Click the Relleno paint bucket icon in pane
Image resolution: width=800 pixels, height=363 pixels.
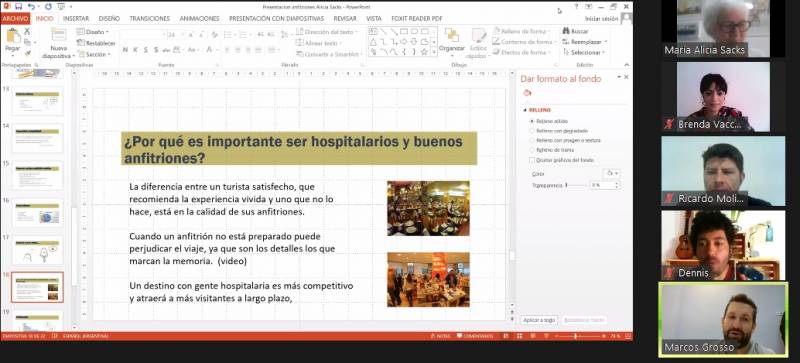pos(528,93)
